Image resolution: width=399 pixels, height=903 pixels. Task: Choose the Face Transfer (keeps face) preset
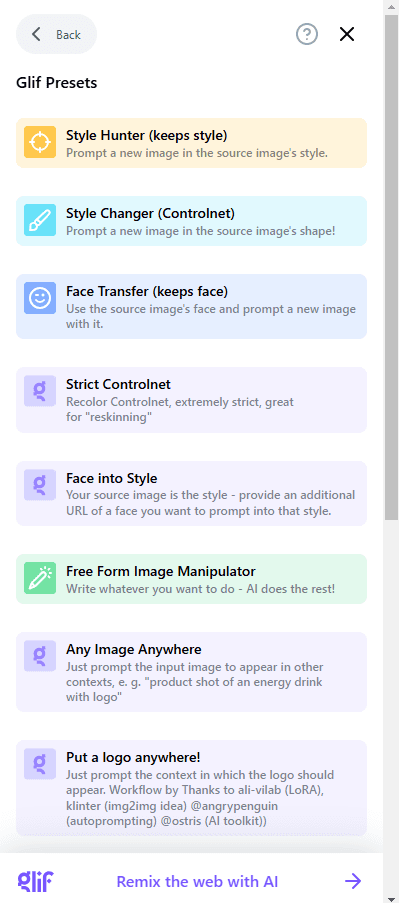191,306
